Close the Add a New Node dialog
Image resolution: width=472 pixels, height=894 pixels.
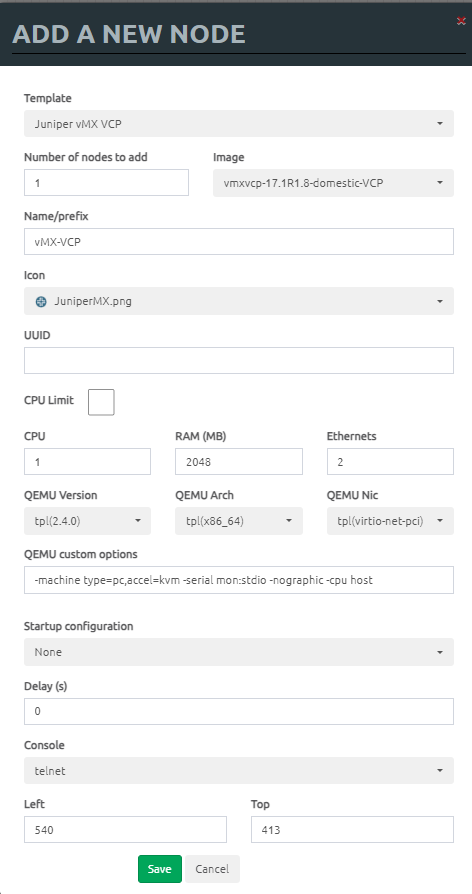461,21
